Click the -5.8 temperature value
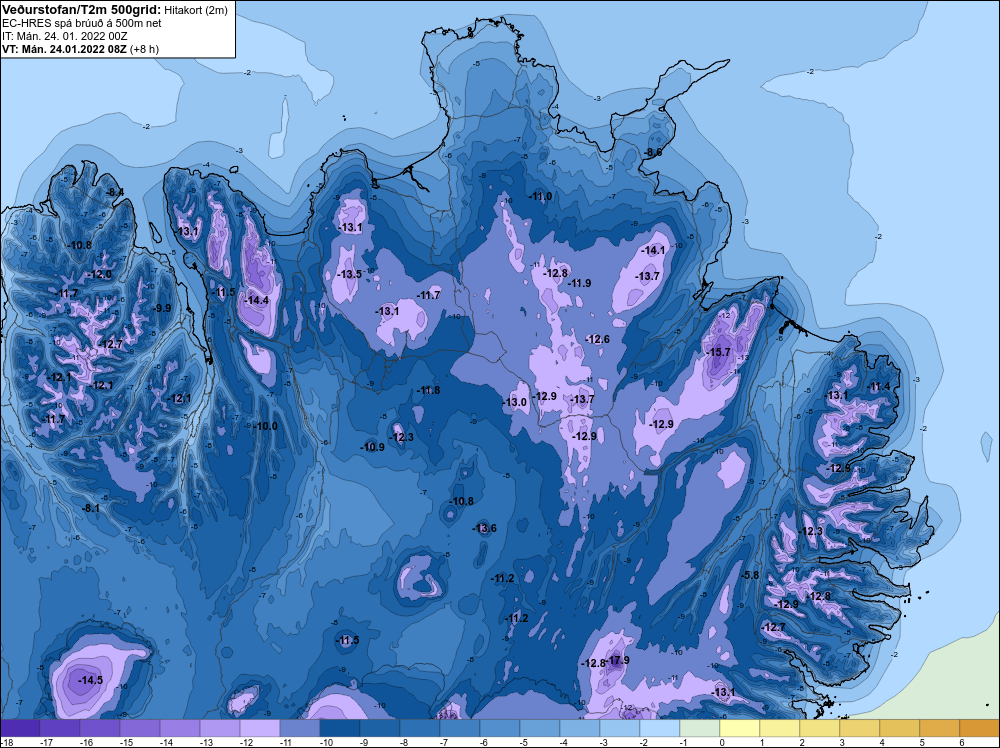This screenshot has height=748, width=1000. [x=751, y=575]
